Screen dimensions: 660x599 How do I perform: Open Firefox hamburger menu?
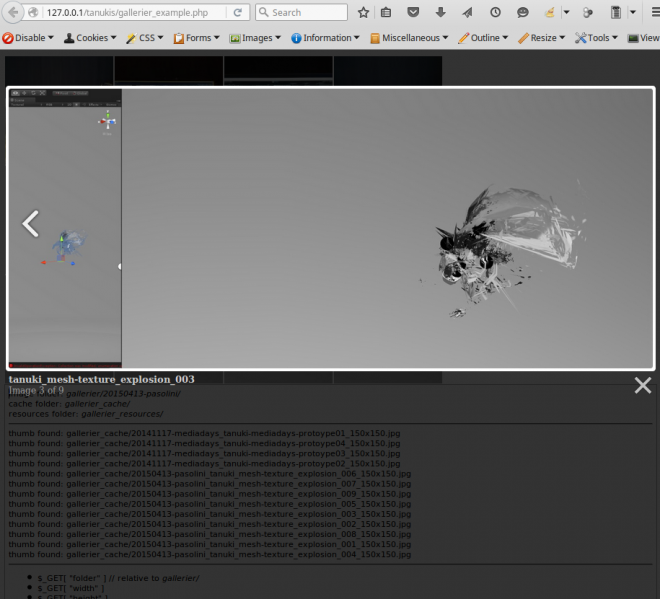point(645,13)
